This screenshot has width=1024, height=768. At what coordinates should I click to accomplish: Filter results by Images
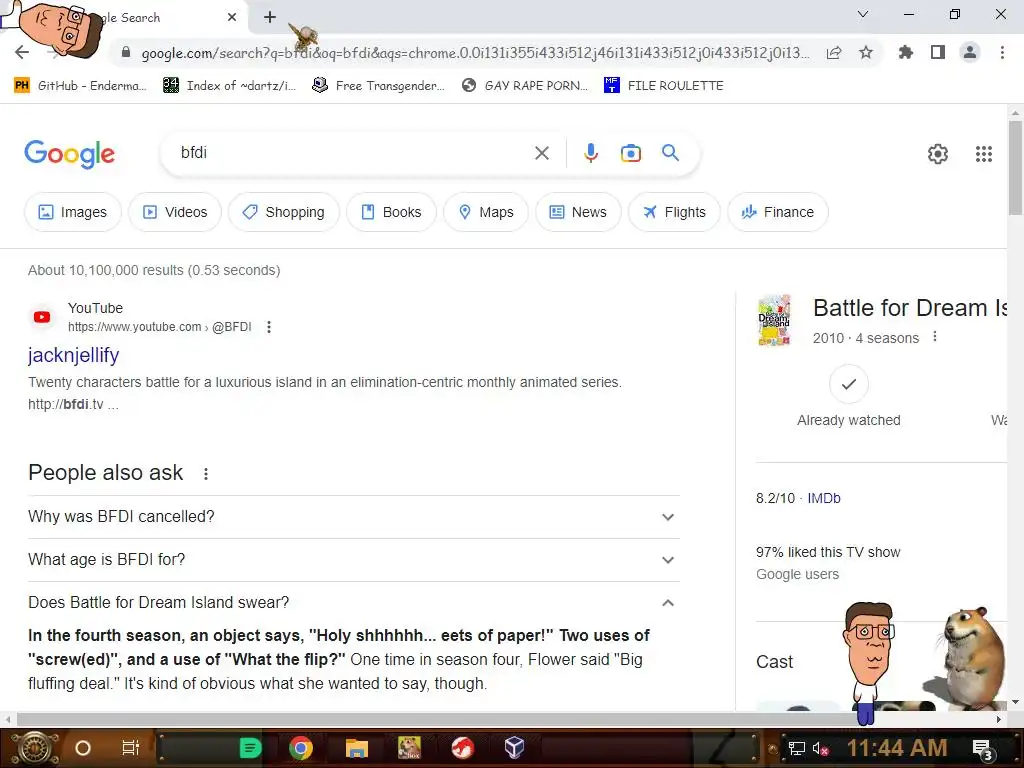coord(72,212)
